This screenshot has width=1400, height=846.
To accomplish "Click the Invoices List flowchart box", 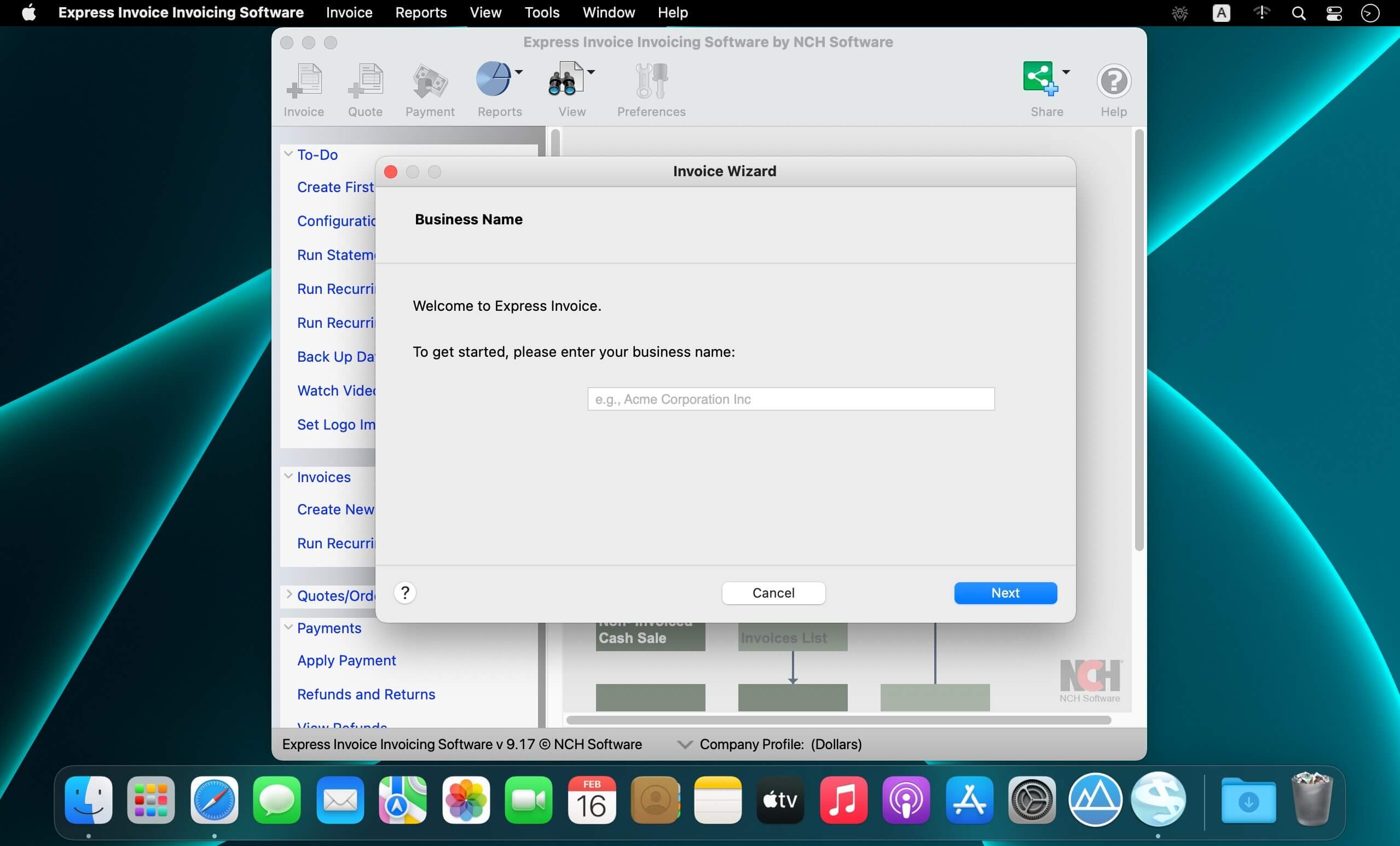I will (792, 636).
